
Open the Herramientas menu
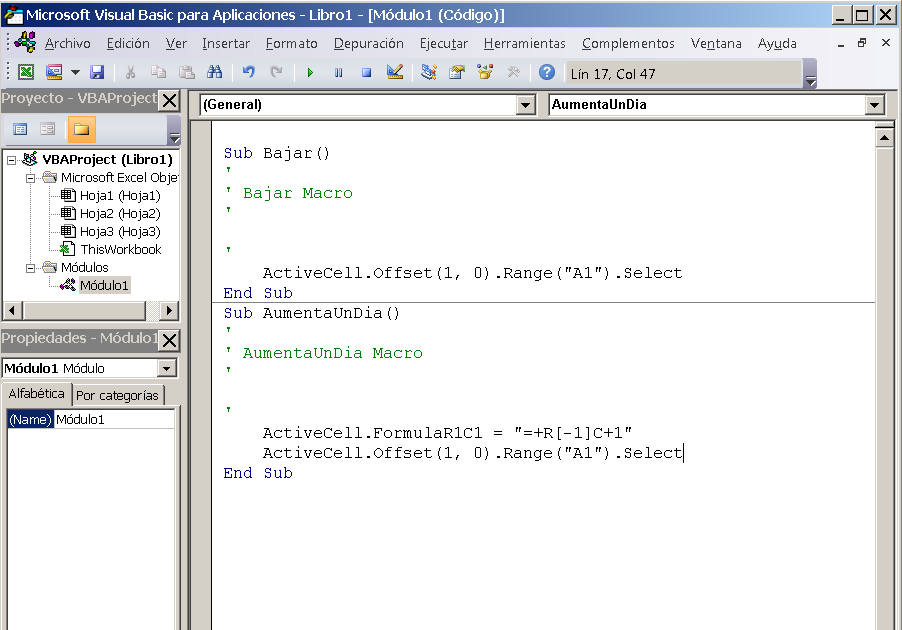pyautogui.click(x=525, y=44)
